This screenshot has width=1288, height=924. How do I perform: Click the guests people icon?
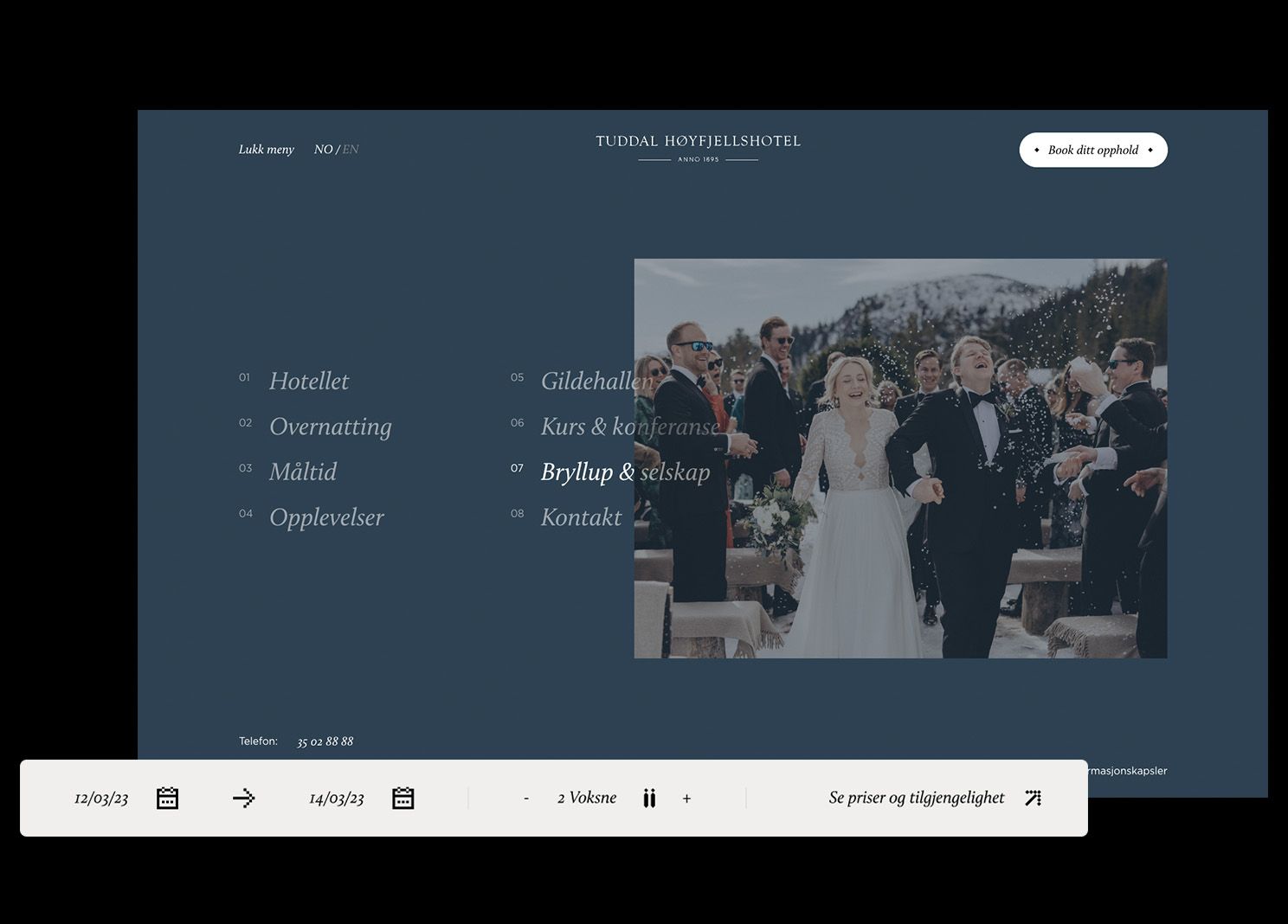point(649,798)
